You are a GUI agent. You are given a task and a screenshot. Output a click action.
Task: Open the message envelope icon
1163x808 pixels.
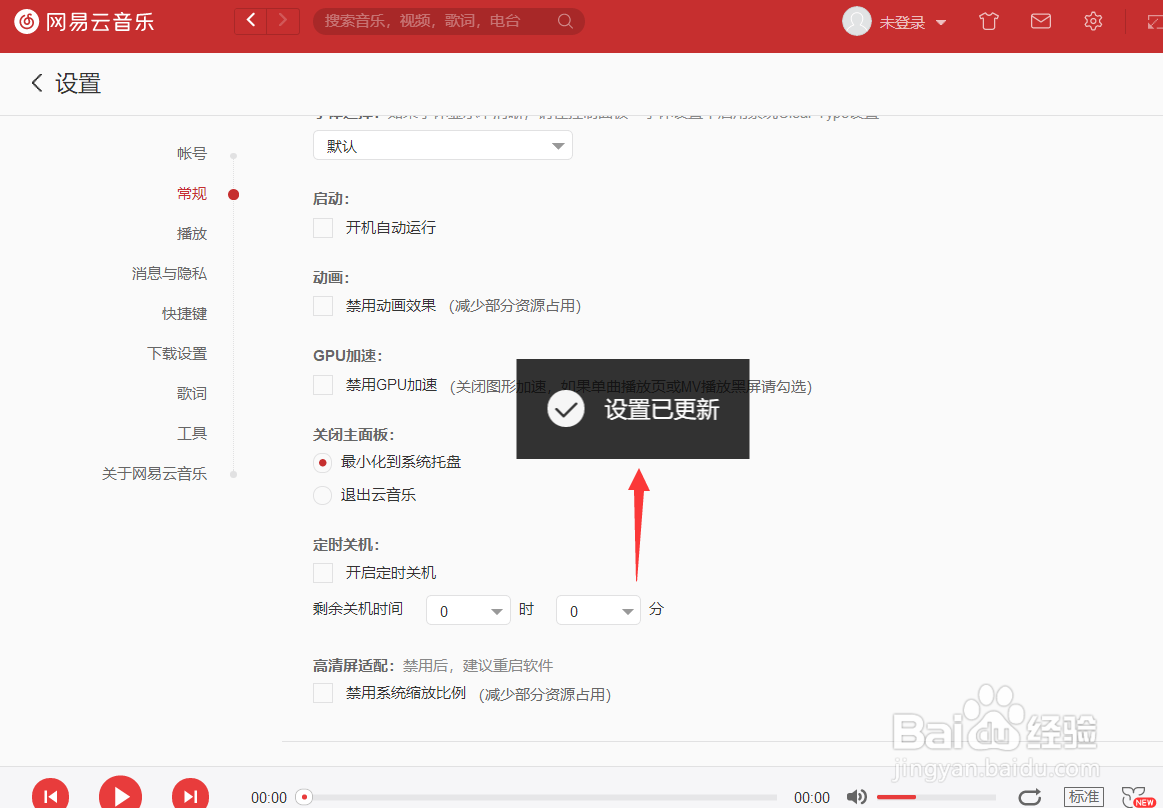(x=1040, y=20)
